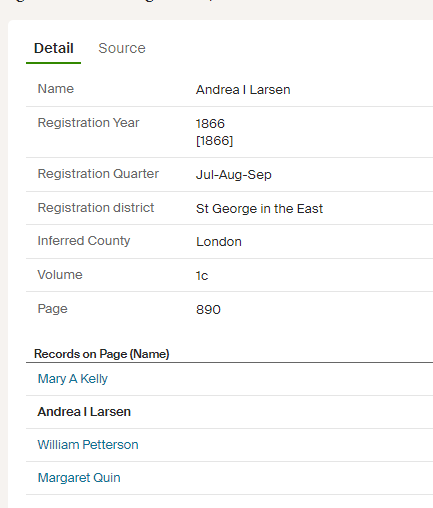Viewport: 433px width, 508px height.
Task: Open the William Petterson record
Action: pos(88,445)
